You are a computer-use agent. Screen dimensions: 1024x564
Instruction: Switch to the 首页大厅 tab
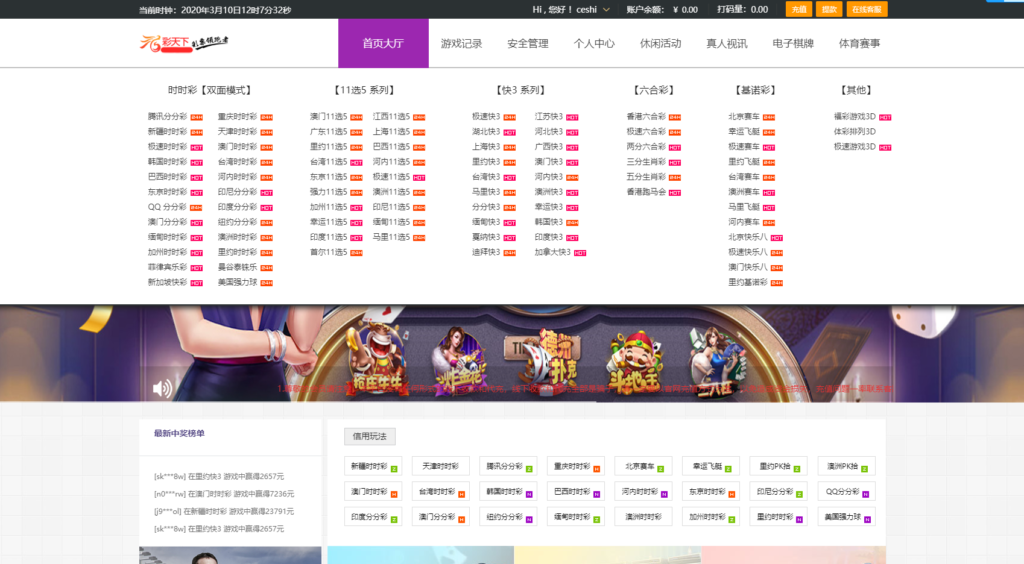coord(383,44)
